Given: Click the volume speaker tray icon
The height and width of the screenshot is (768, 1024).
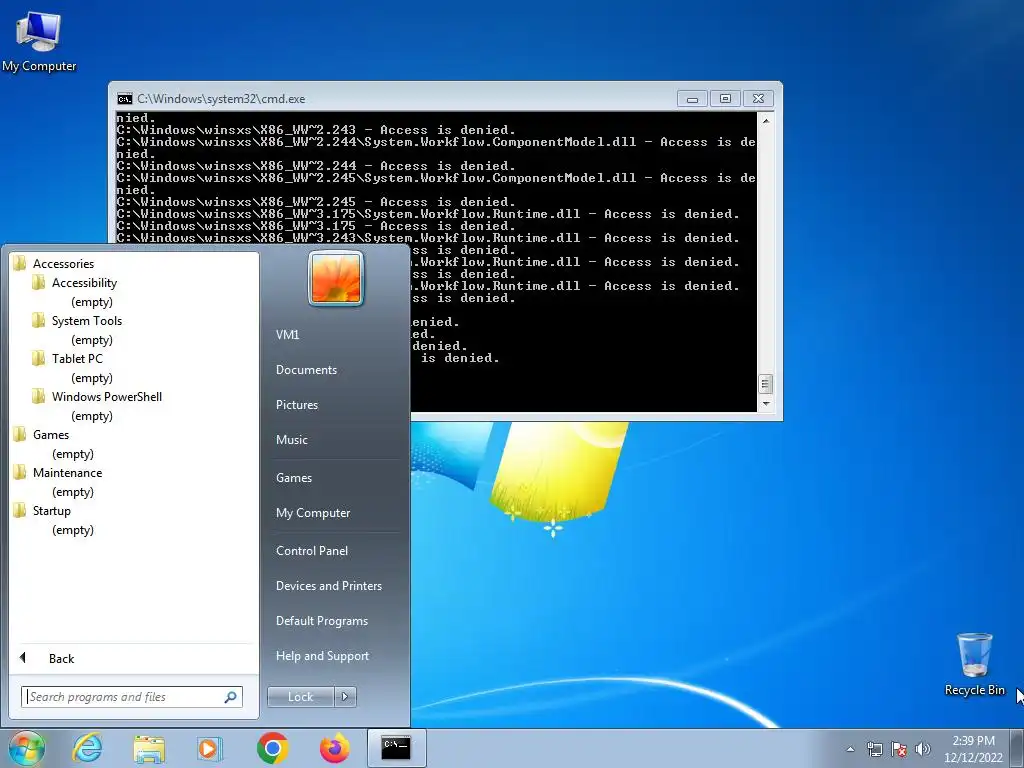Looking at the screenshot, I should (922, 749).
